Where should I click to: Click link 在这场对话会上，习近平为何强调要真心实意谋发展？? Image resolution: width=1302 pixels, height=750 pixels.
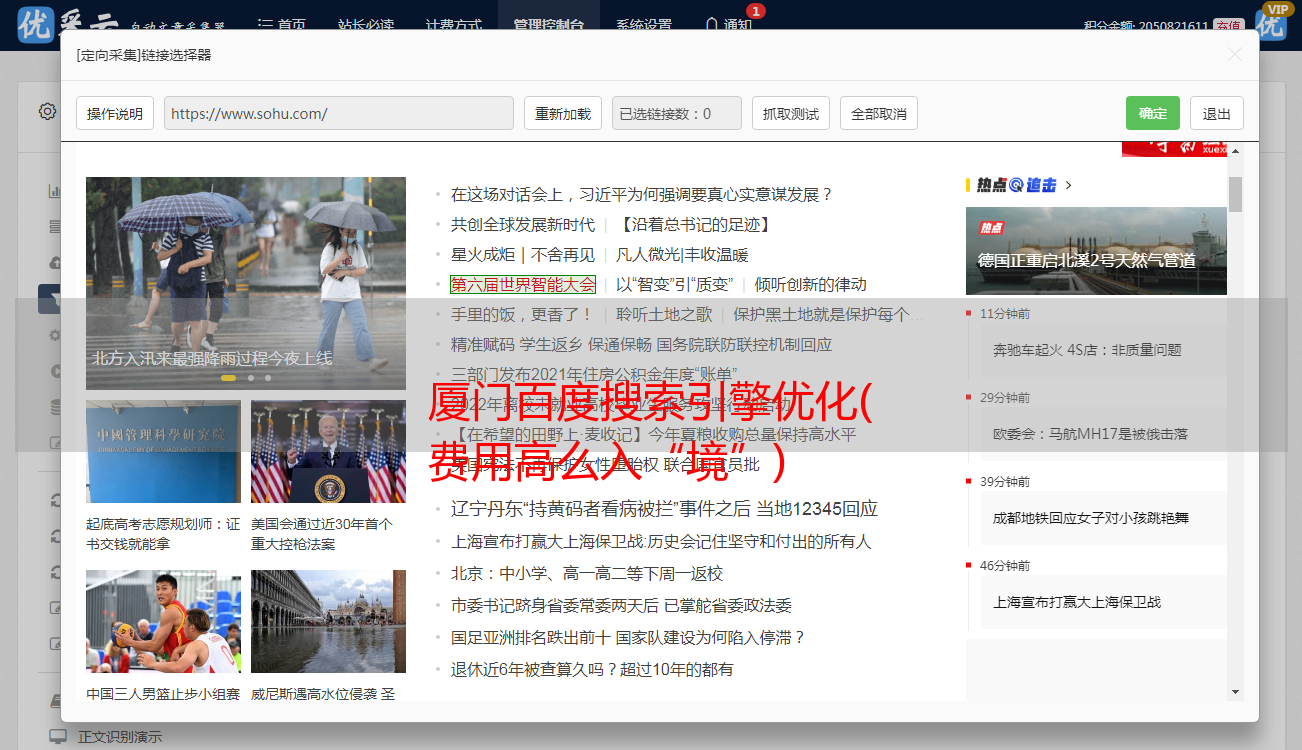click(x=642, y=194)
